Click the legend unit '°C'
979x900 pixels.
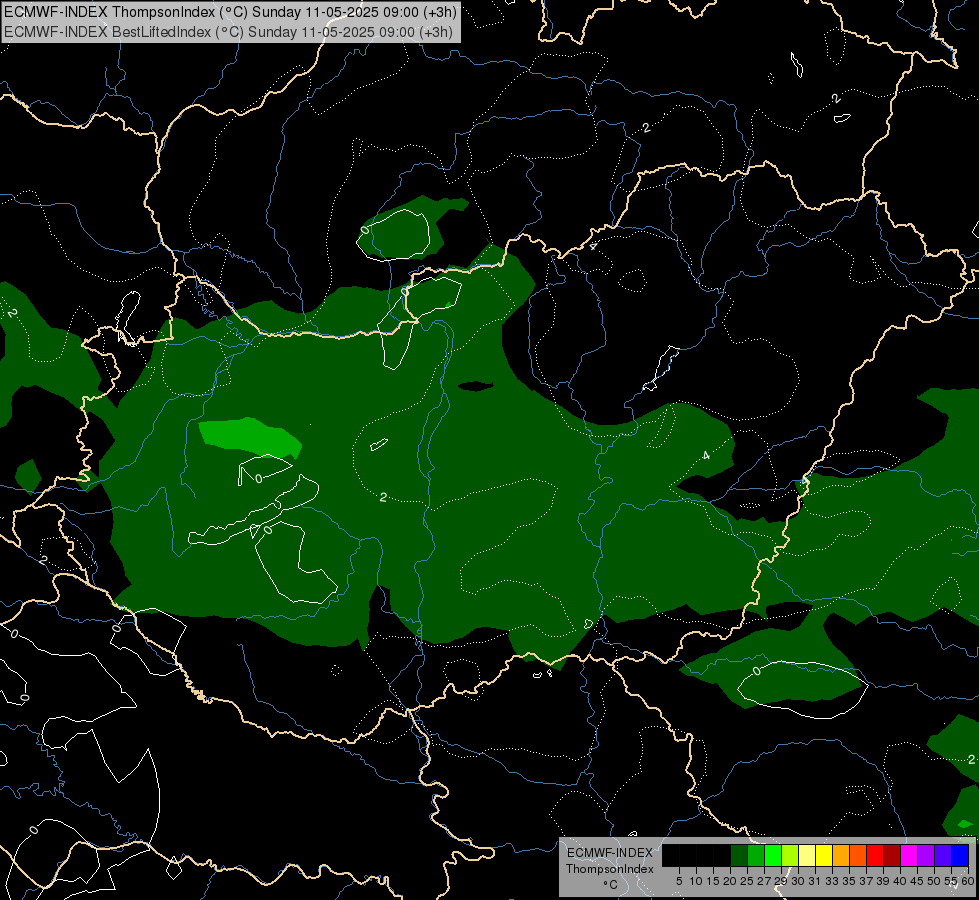[x=610, y=885]
